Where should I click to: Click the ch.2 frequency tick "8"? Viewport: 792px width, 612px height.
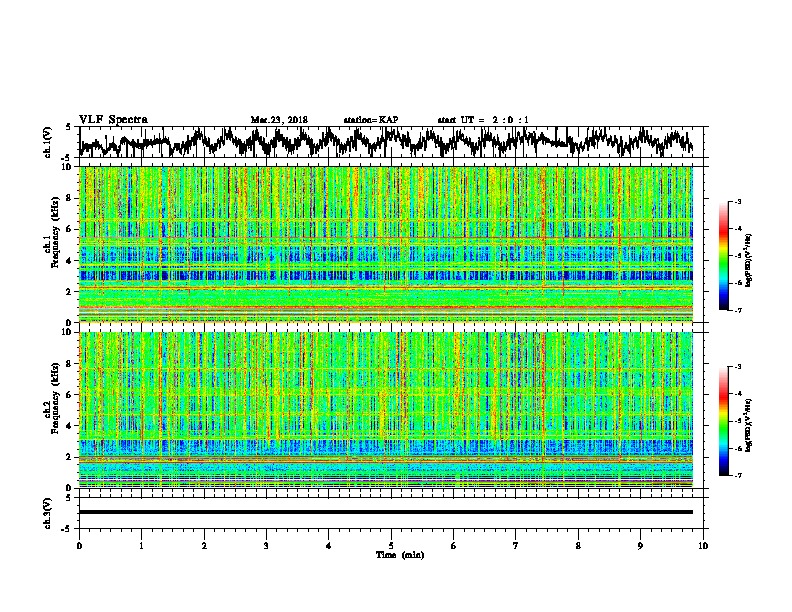click(71, 364)
